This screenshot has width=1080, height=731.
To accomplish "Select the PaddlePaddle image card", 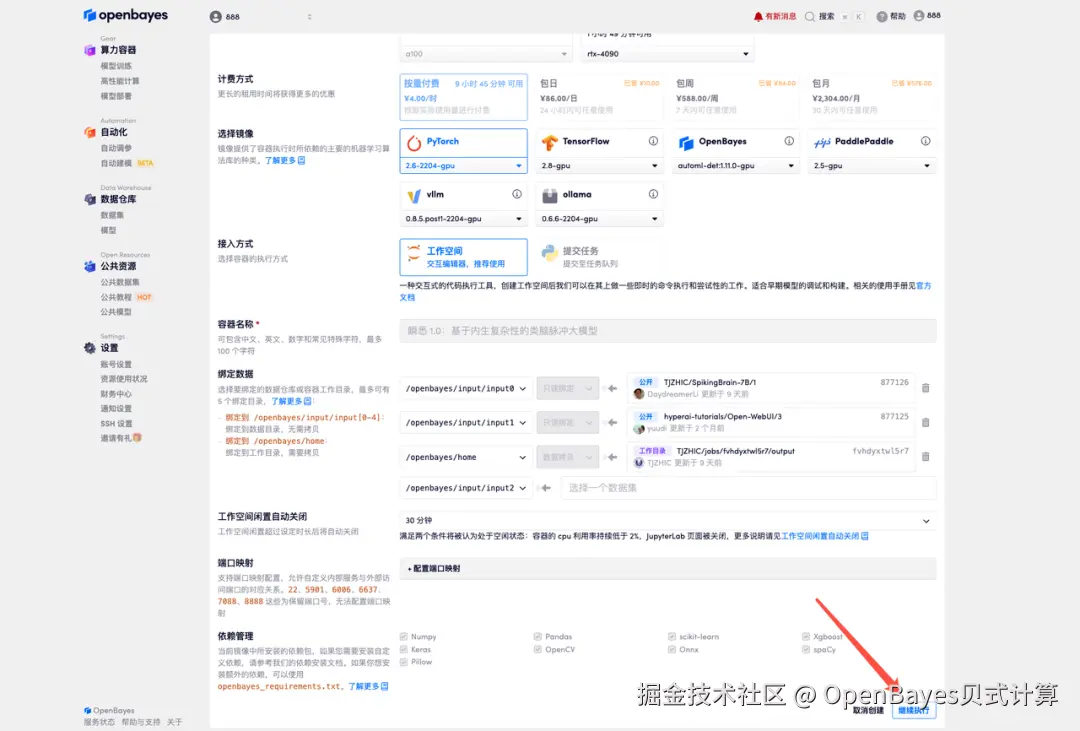I will [872, 142].
